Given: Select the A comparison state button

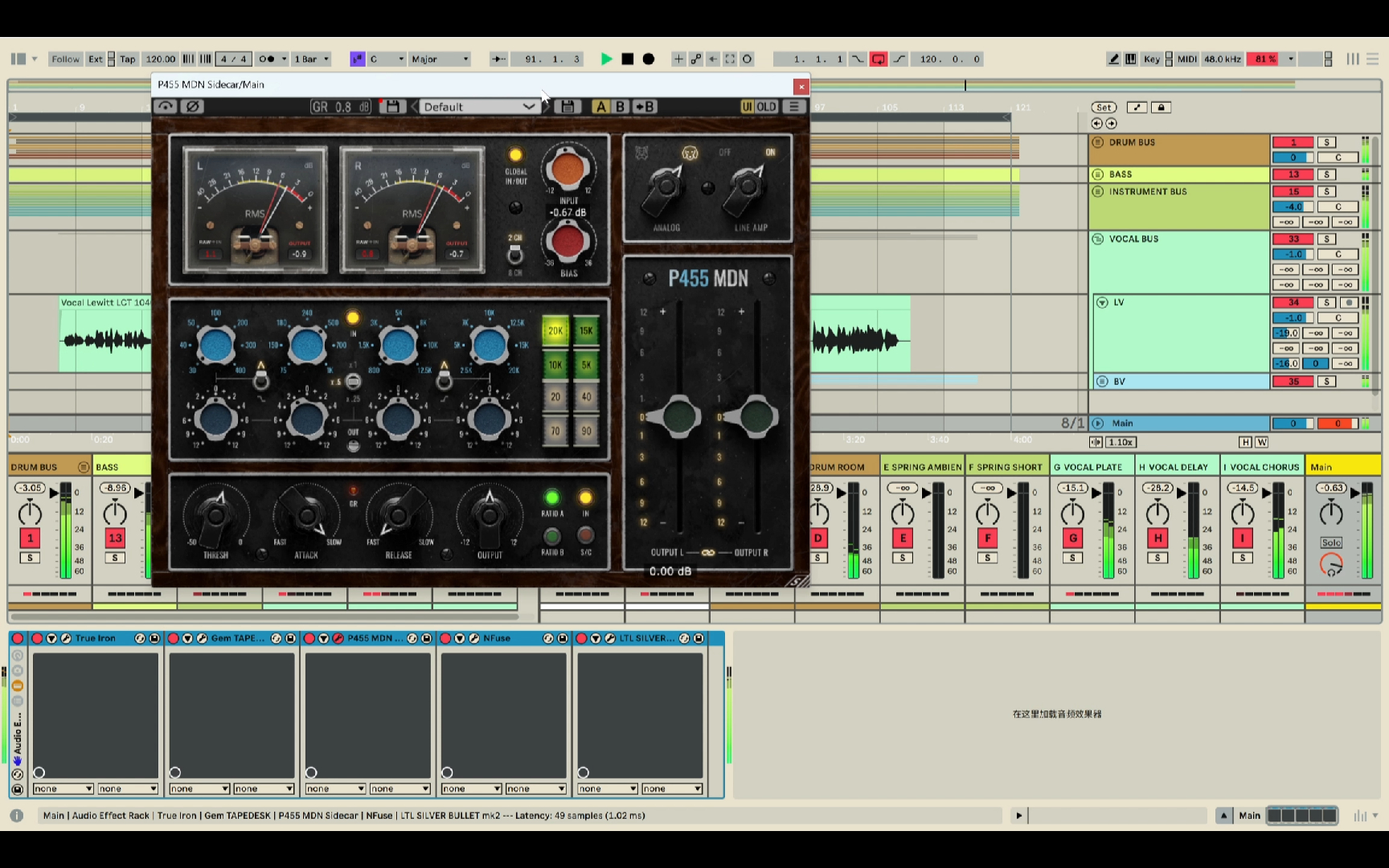Looking at the screenshot, I should coord(600,106).
